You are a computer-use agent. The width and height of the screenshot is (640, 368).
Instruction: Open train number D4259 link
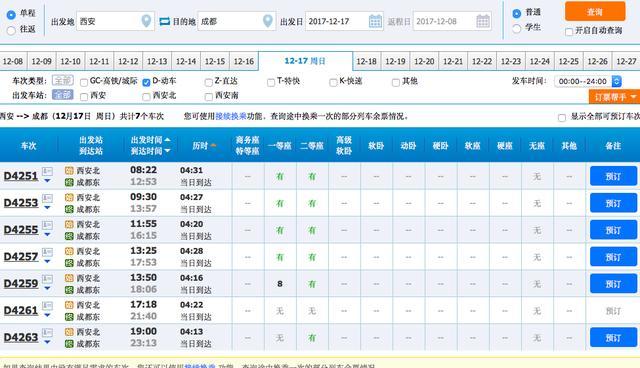point(20,284)
